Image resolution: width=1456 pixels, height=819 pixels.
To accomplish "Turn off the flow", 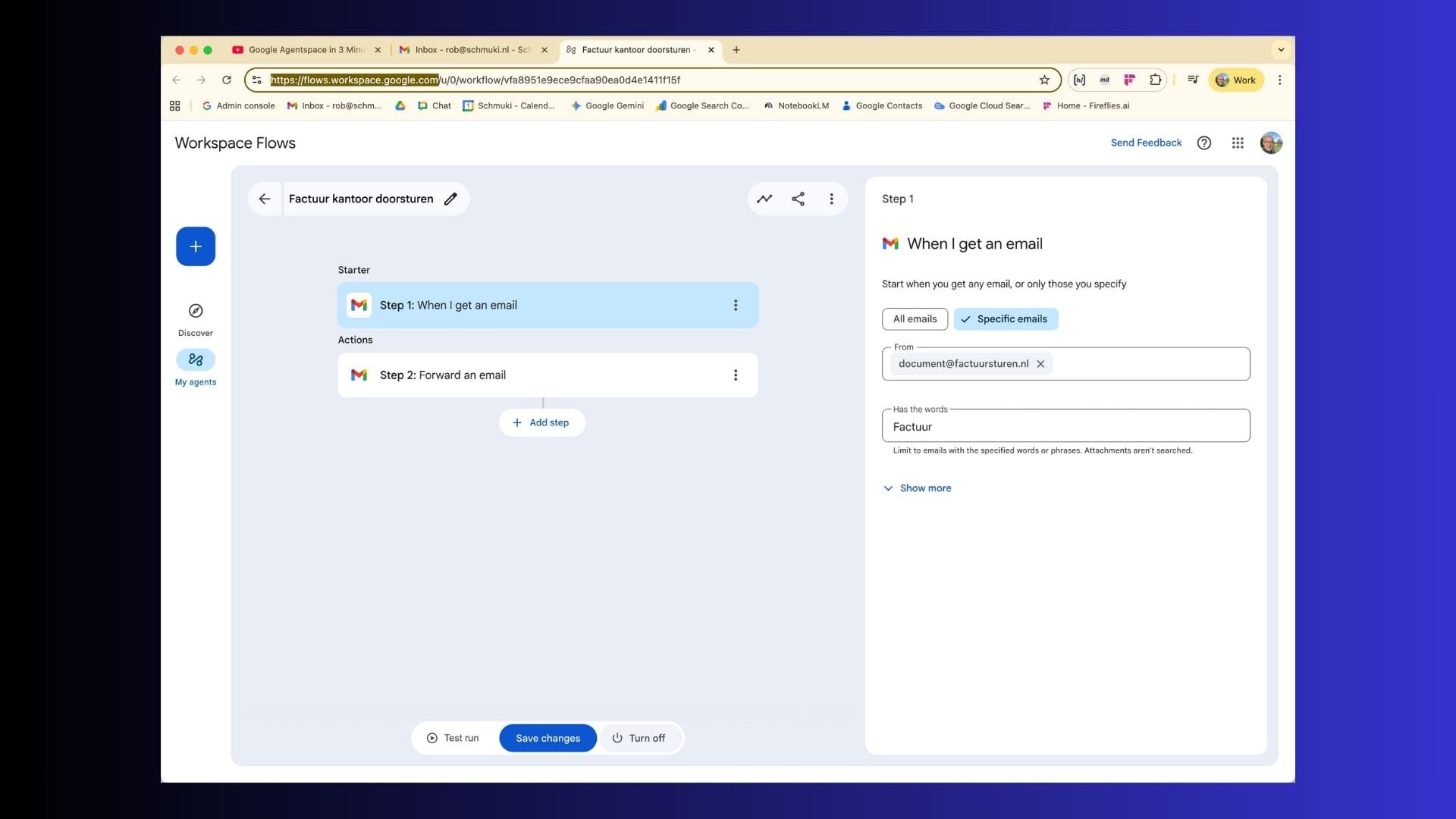I will click(639, 738).
